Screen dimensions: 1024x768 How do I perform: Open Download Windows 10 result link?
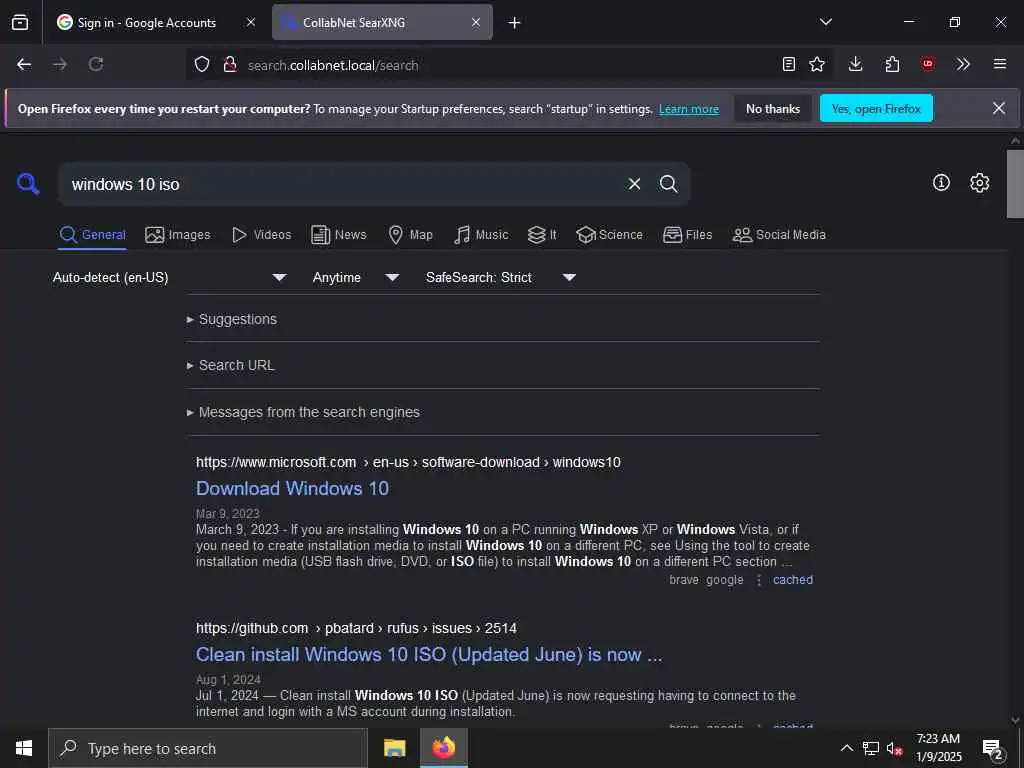point(293,488)
